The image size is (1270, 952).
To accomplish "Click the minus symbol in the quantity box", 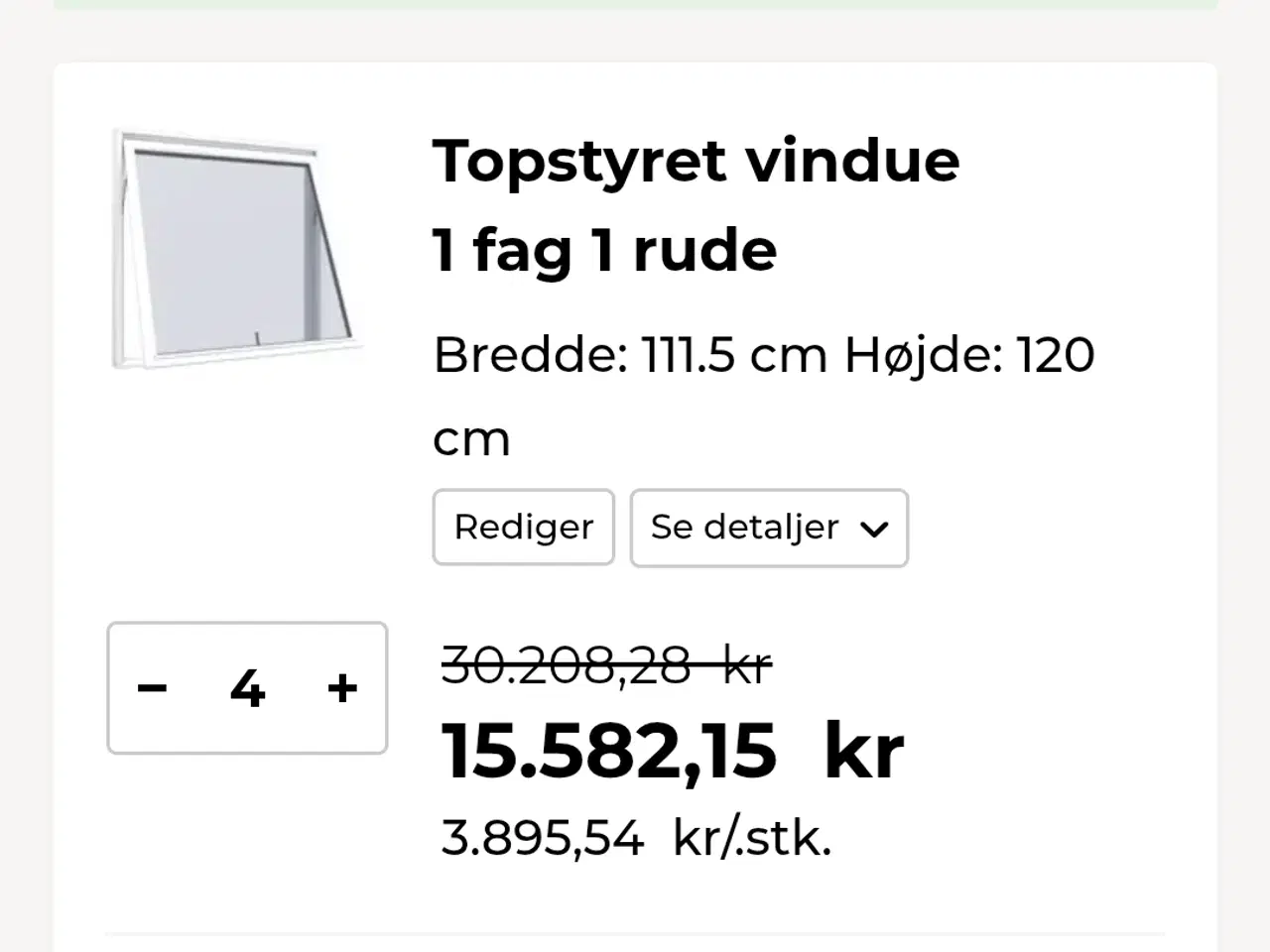I will (152, 687).
